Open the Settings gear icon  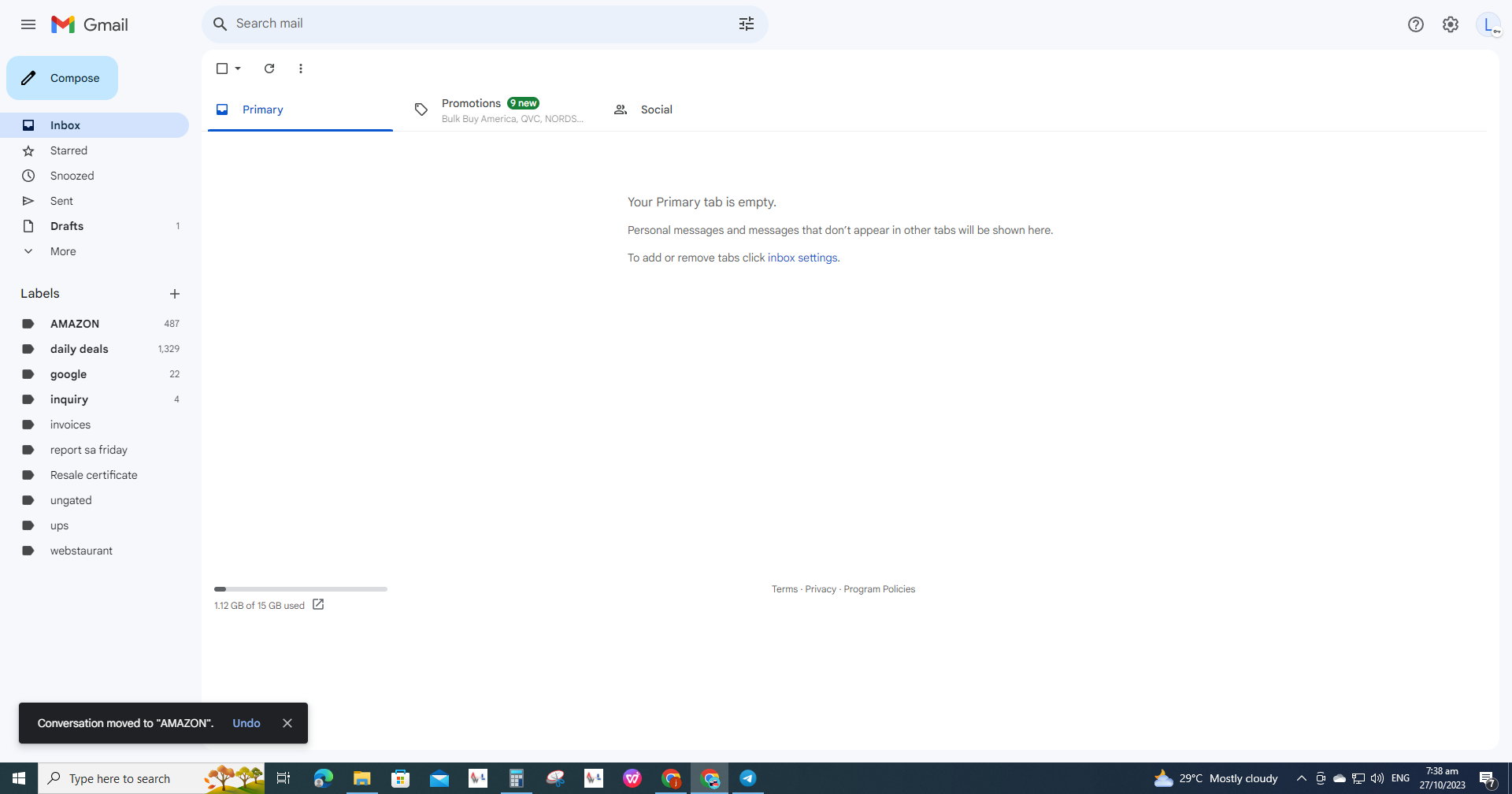1451,24
